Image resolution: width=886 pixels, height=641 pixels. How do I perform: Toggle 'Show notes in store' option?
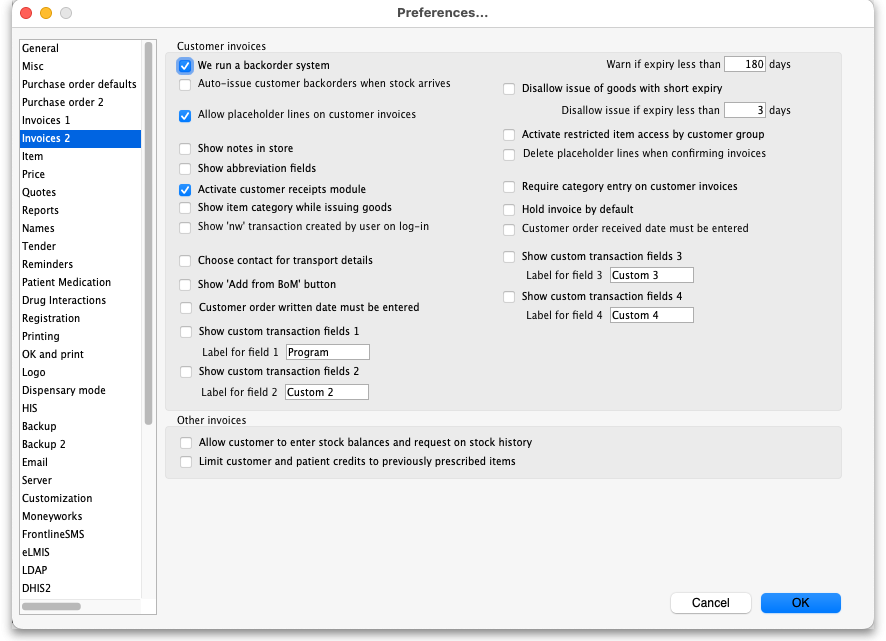tap(185, 149)
